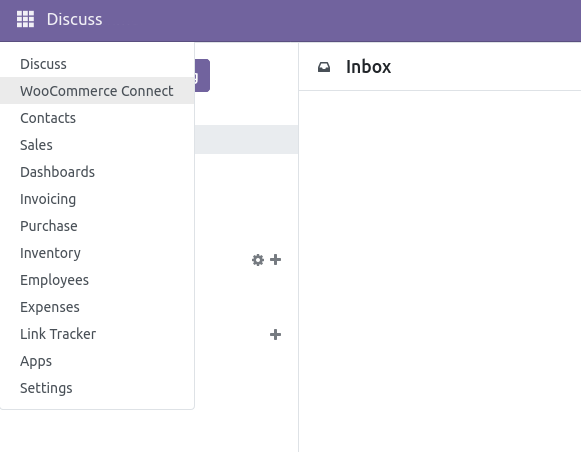The height and width of the screenshot is (452, 581).
Task: Click the lower plus to start conversation
Action: click(x=275, y=335)
